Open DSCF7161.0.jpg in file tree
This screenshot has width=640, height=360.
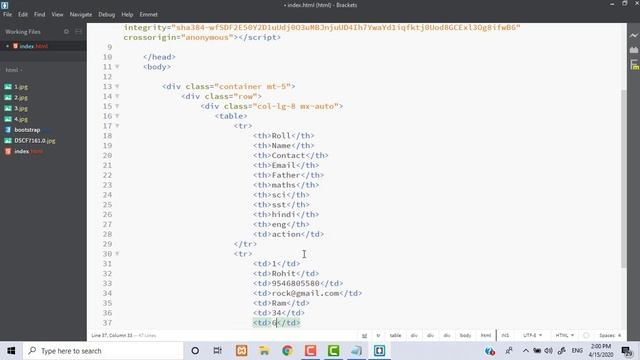(x=35, y=140)
